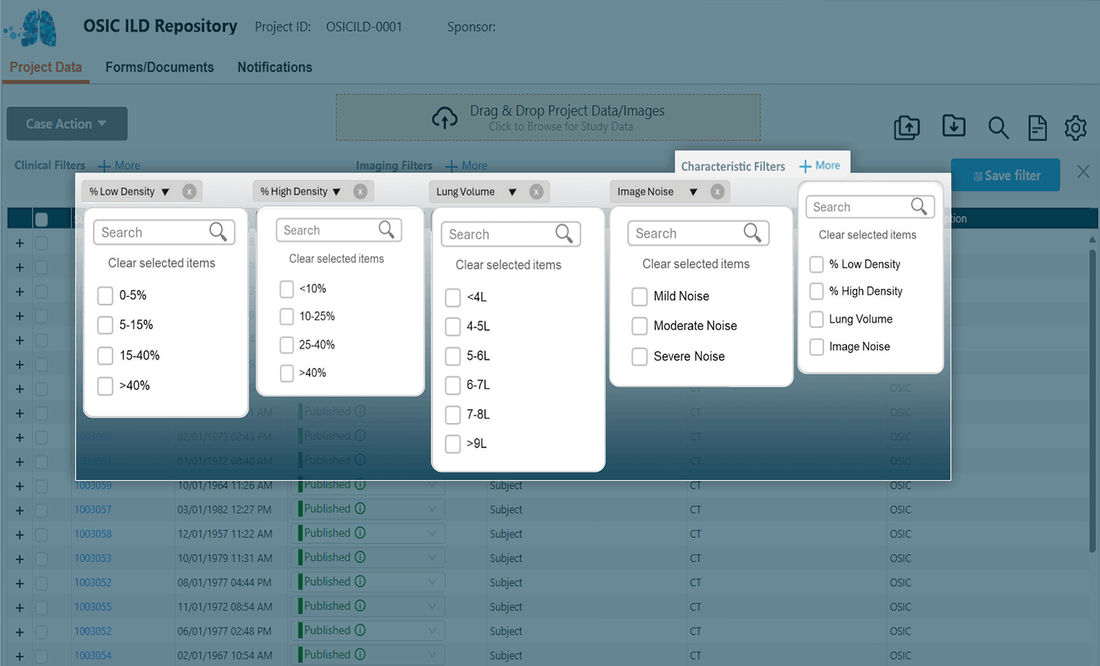Click the download folder icon
Screen dimensions: 1100x666
point(953,126)
